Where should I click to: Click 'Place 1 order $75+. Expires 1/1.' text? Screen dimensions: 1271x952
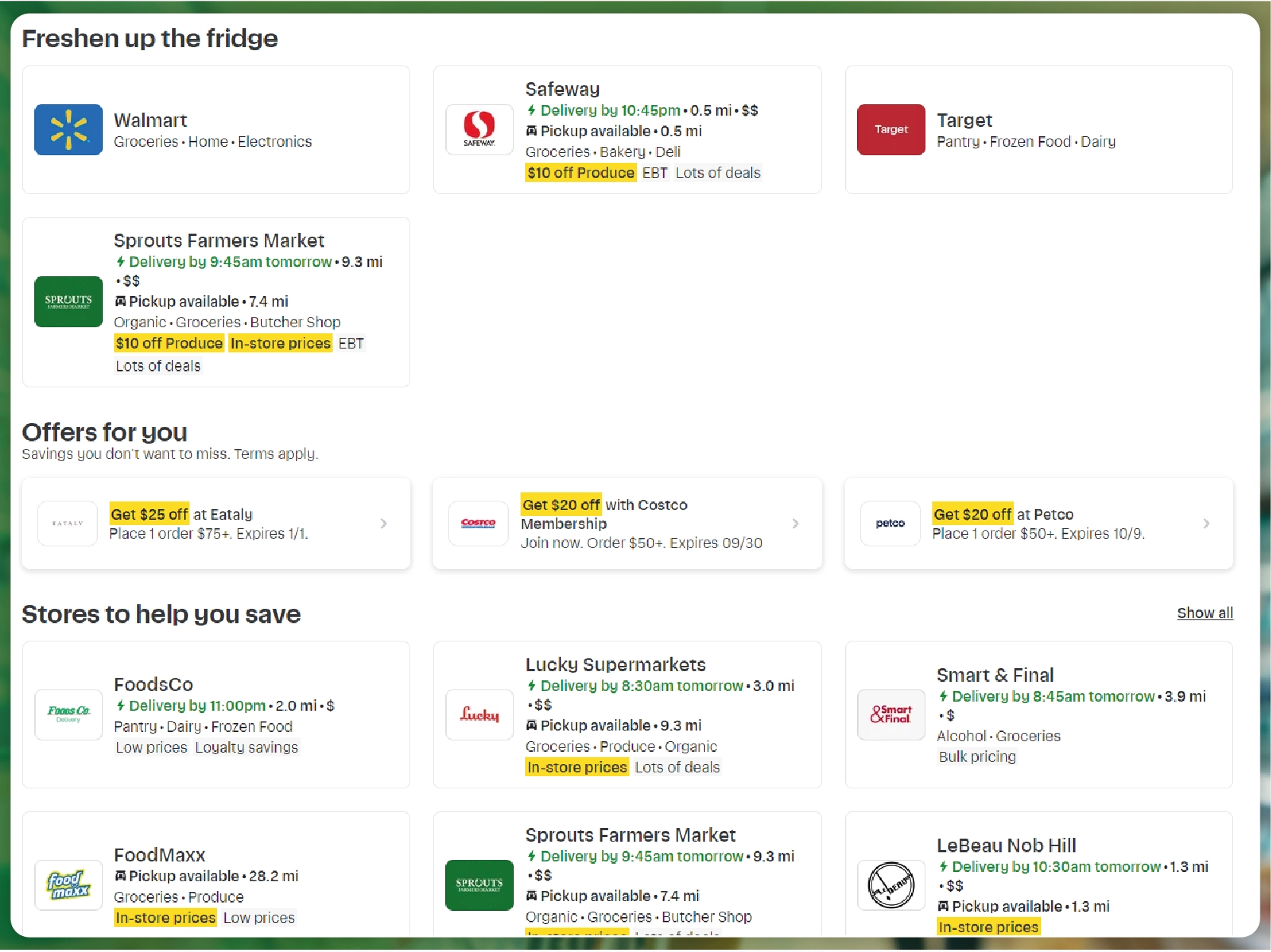coord(209,533)
